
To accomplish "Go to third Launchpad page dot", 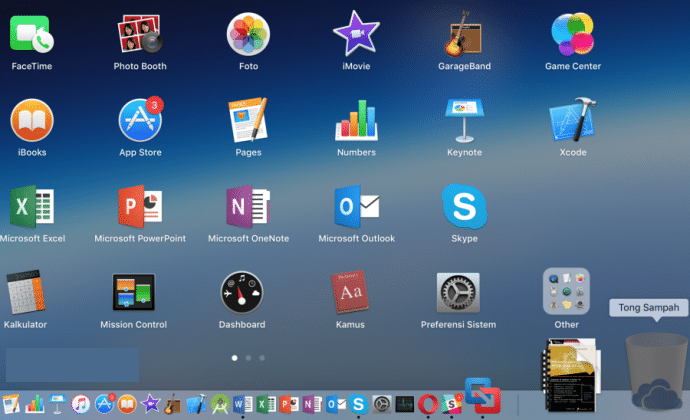I will 262,358.
